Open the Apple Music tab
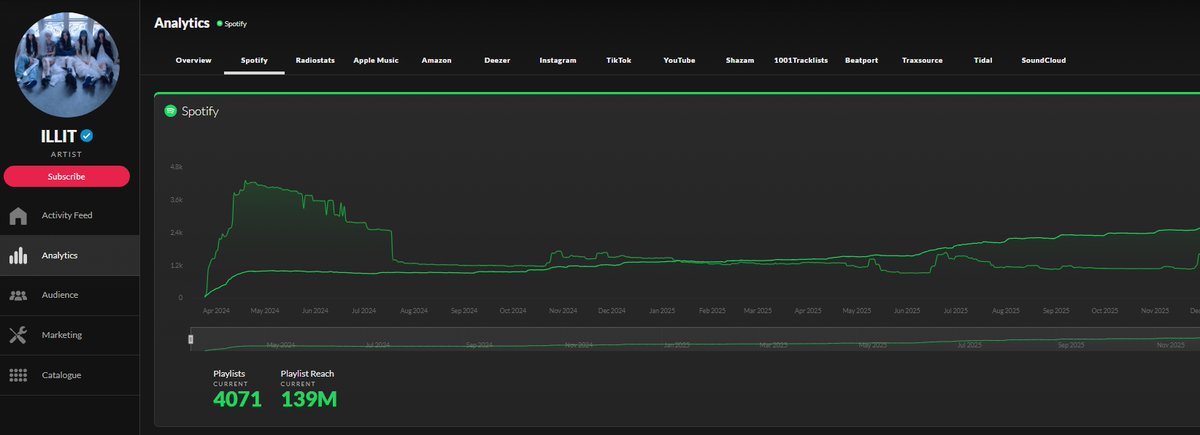The height and width of the screenshot is (435, 1200). [376, 60]
